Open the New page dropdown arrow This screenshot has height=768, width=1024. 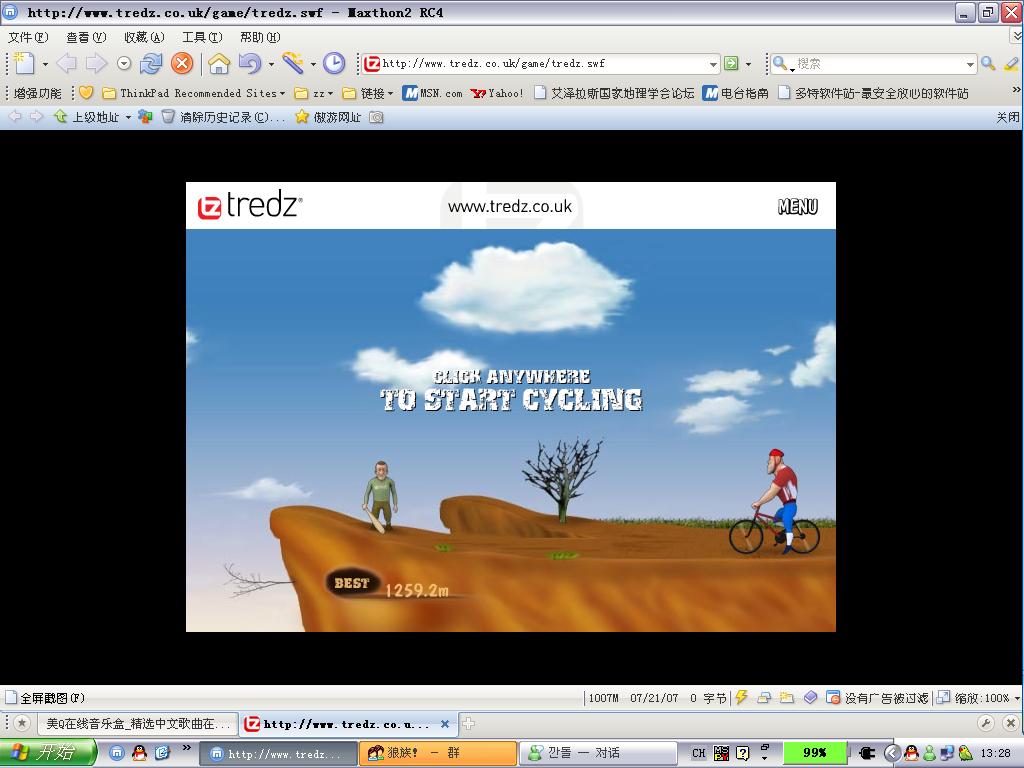pos(45,64)
